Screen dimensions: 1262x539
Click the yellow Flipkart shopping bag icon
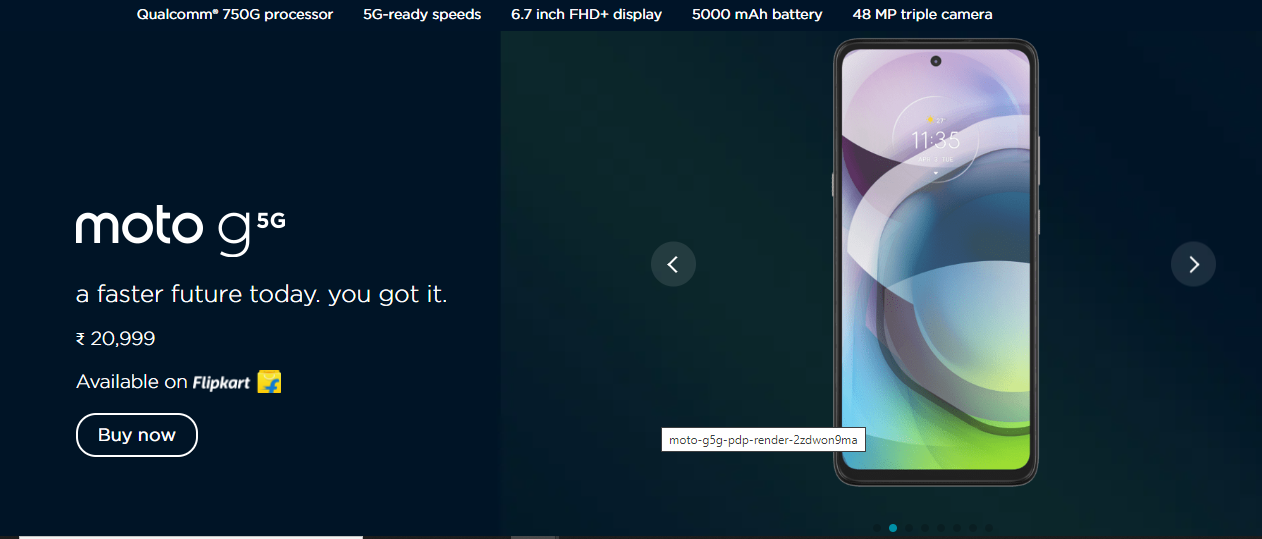point(269,382)
